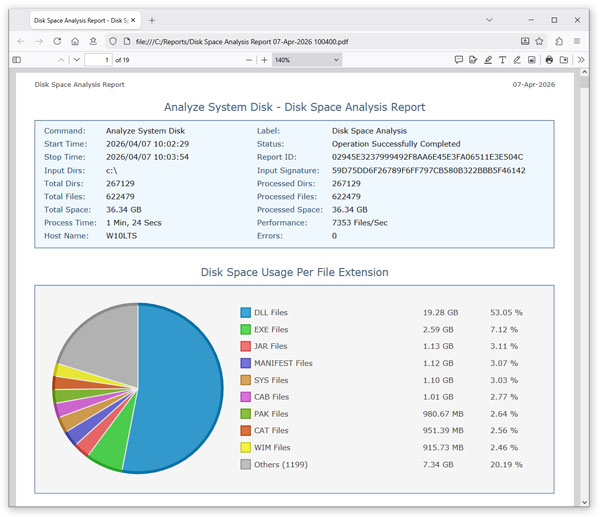
Task: Click the Process Time 1 Min, 24 Secs
Action: pyautogui.click(x=134, y=223)
